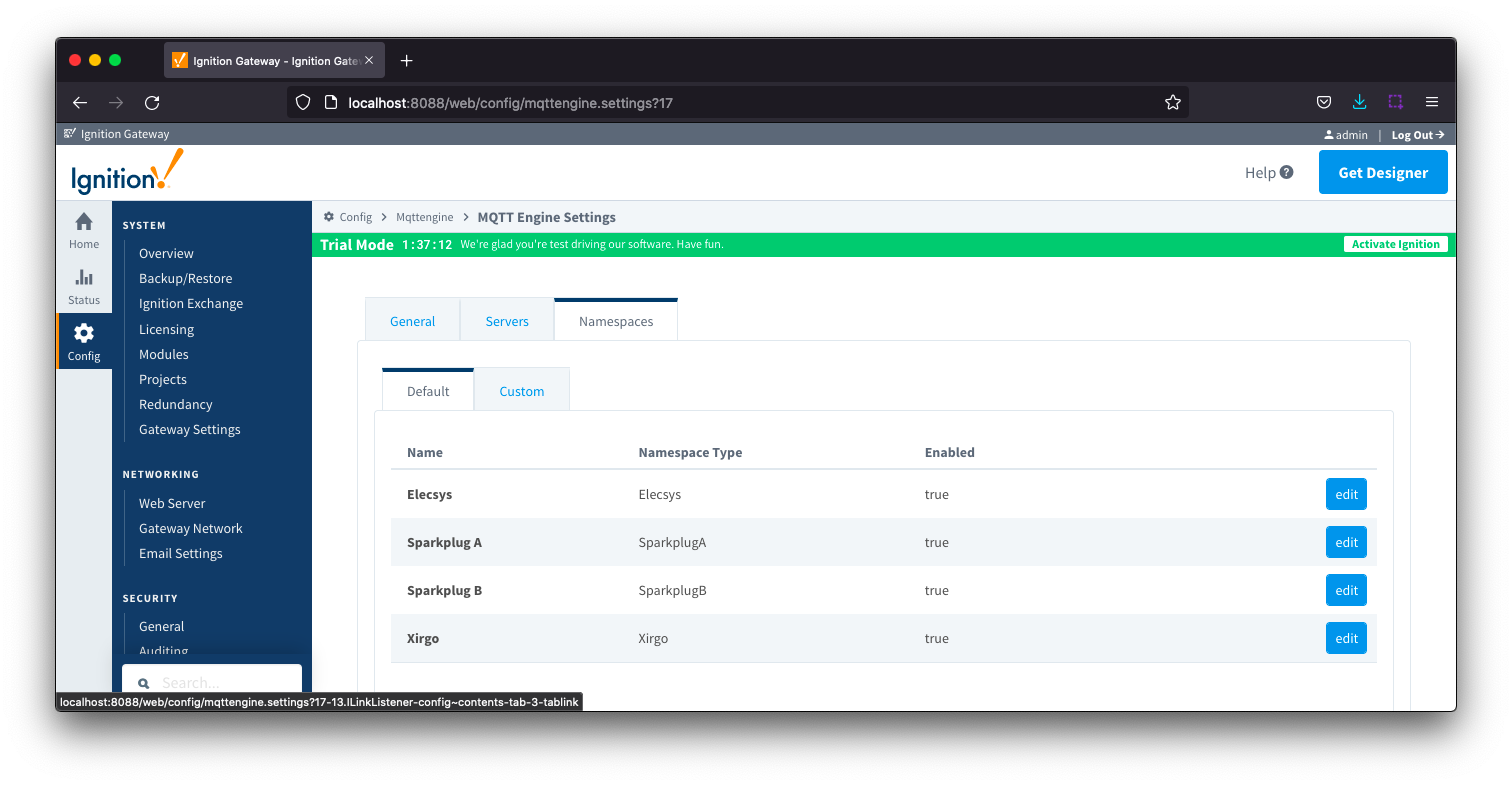1512x785 pixels.
Task: Open the browser hamburger menu
Action: click(1432, 102)
